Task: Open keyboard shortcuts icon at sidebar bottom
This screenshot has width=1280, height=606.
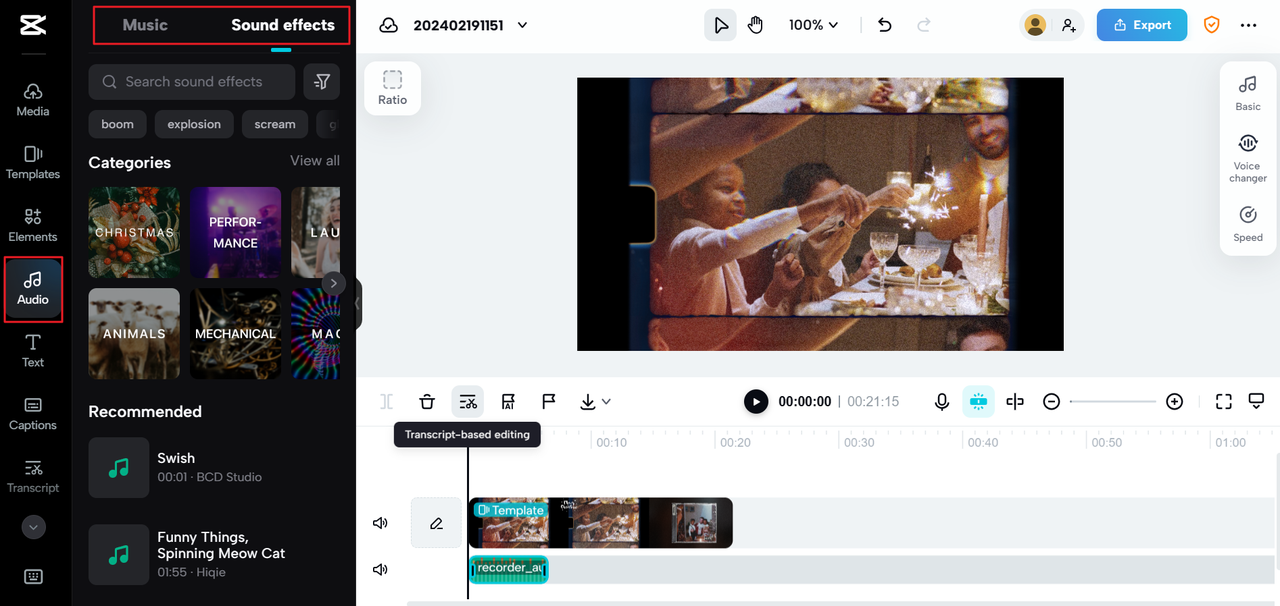Action: pos(33,577)
